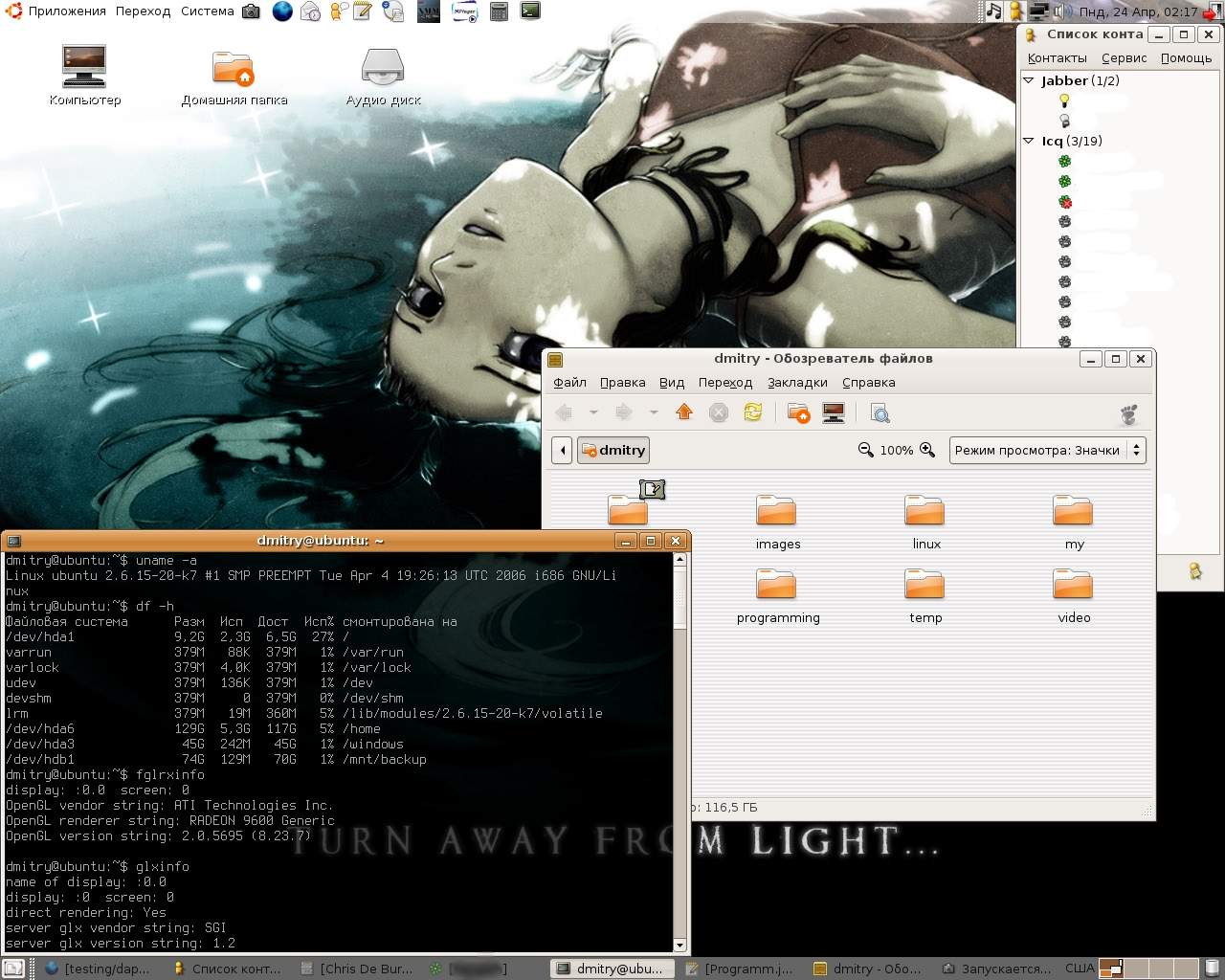
Task: Launch the MPlayer icon in top panel
Action: [465, 11]
